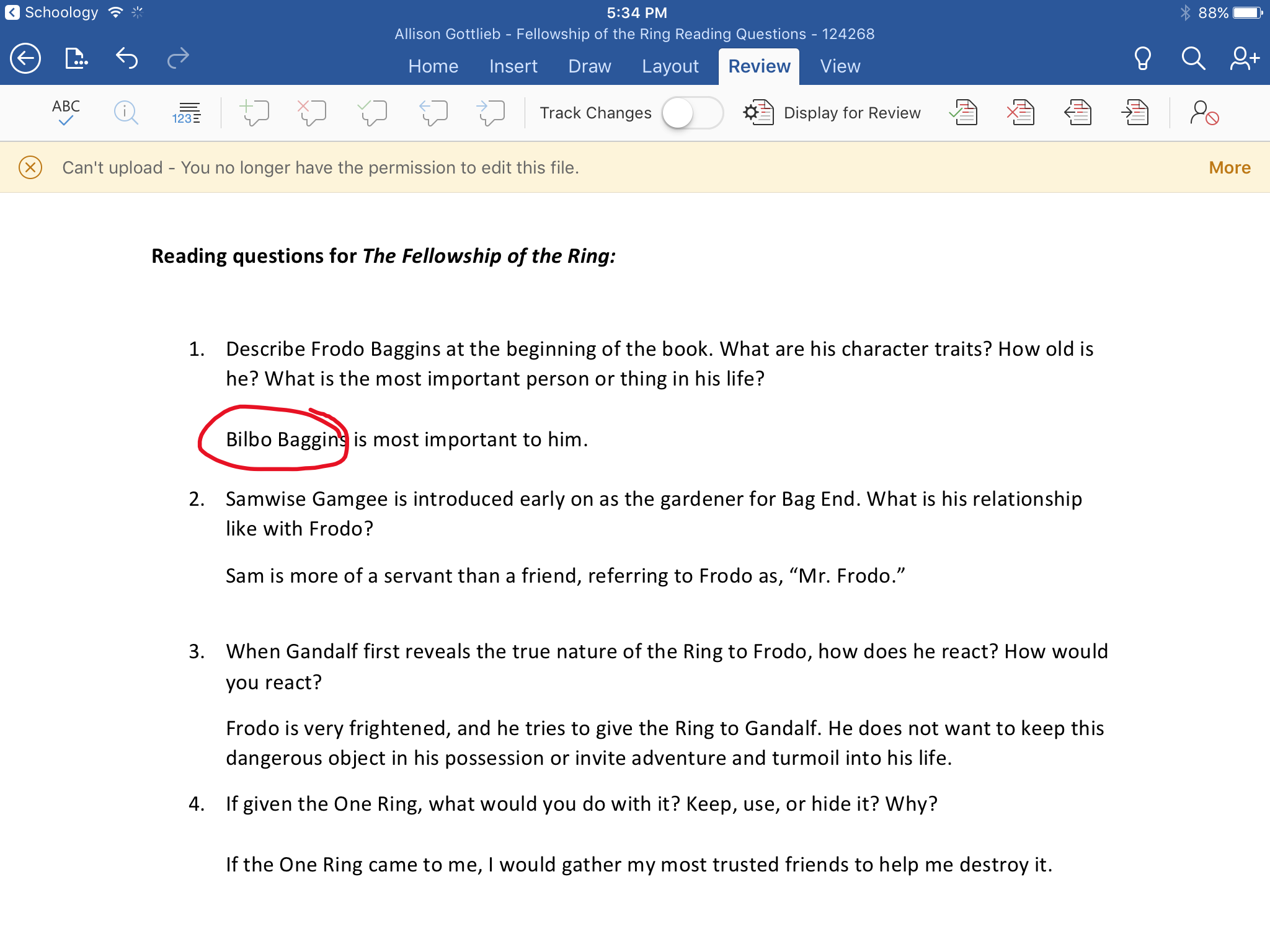1270x952 pixels.
Task: Insert a new comment
Action: point(254,113)
